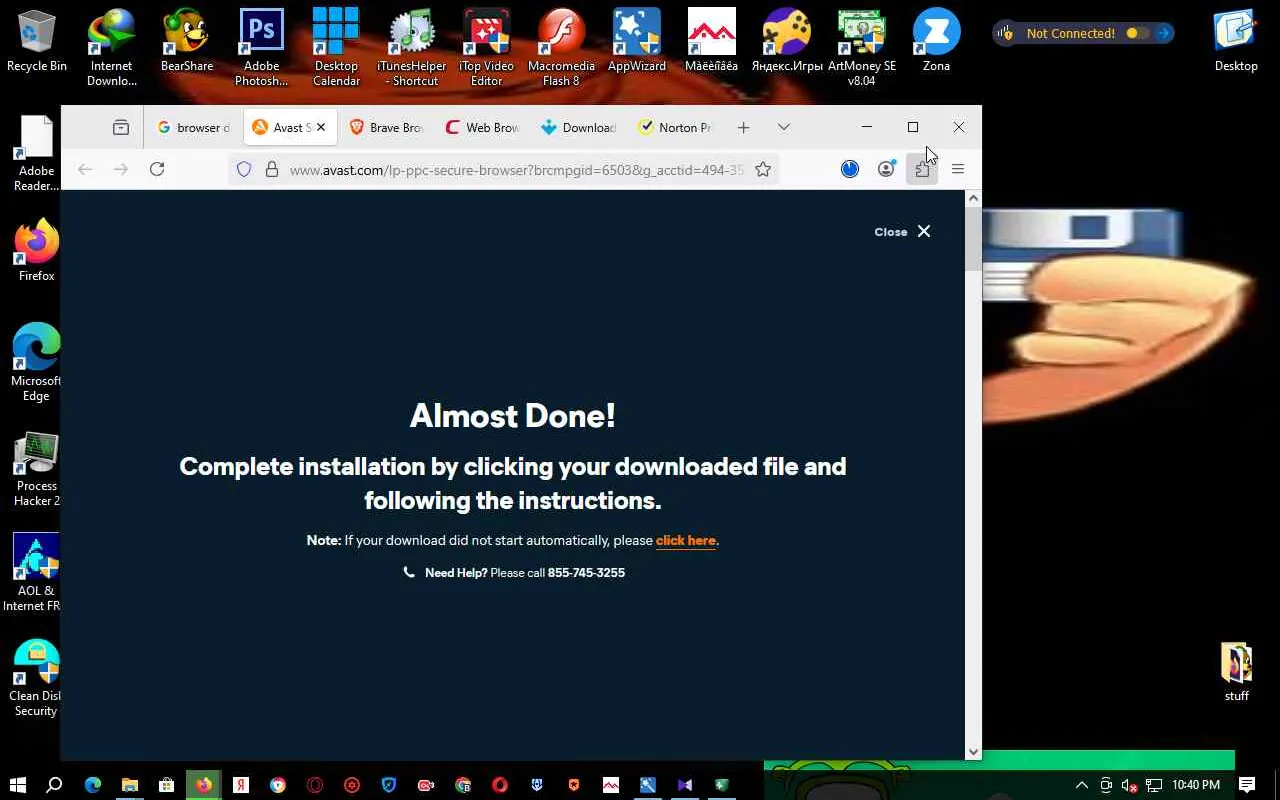Open the stuff archive on the desktop
Image resolution: width=1280 pixels, height=800 pixels.
1237,672
